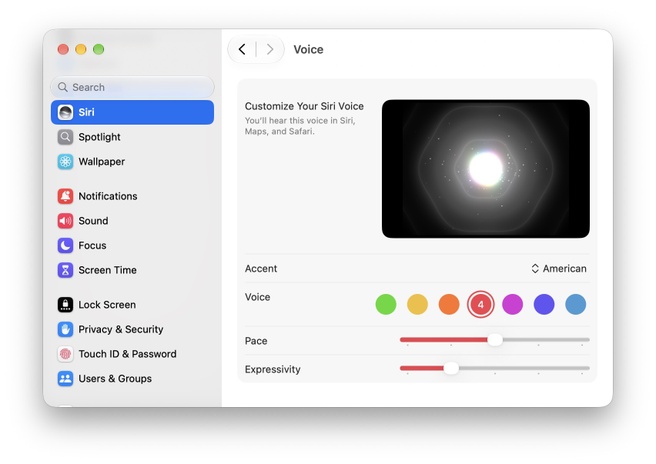Click the Touch ID fingerprint icon
This screenshot has width=656, height=464.
click(65, 354)
